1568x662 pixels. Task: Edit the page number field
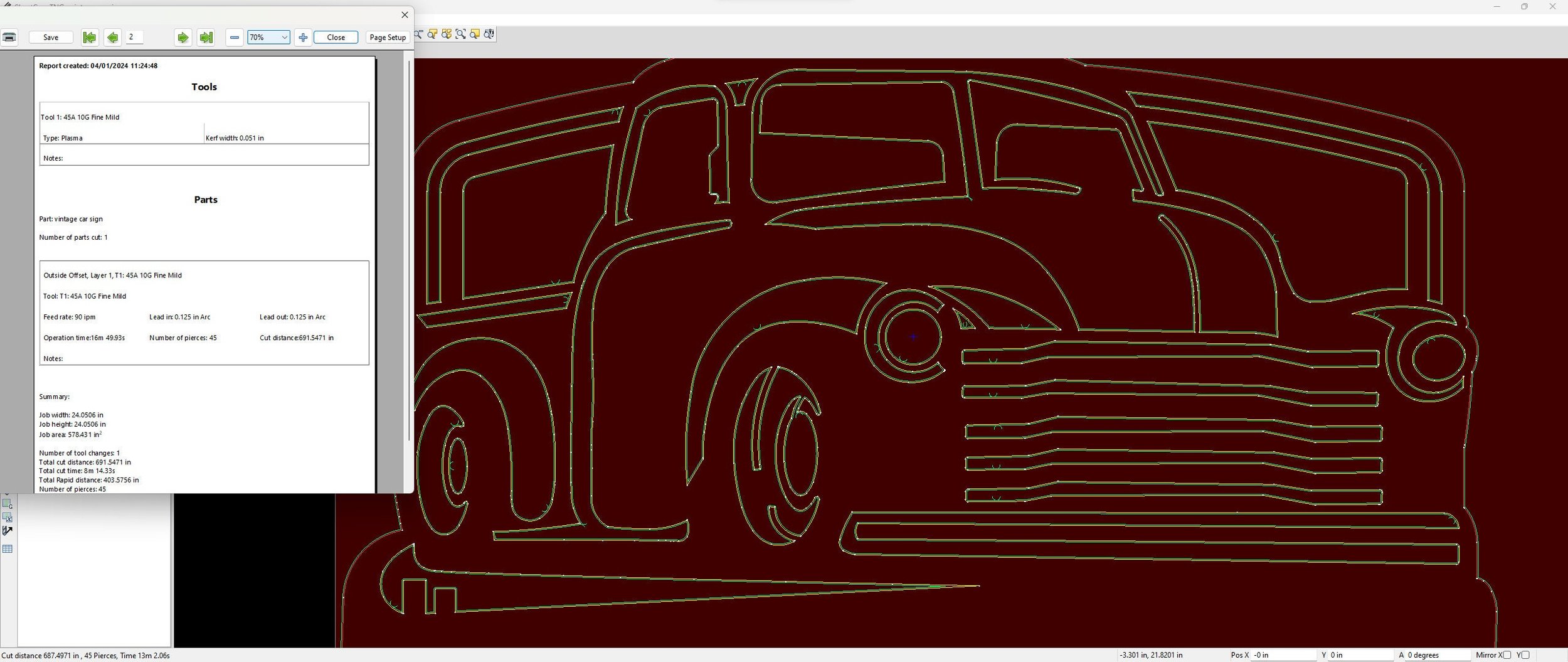click(135, 37)
